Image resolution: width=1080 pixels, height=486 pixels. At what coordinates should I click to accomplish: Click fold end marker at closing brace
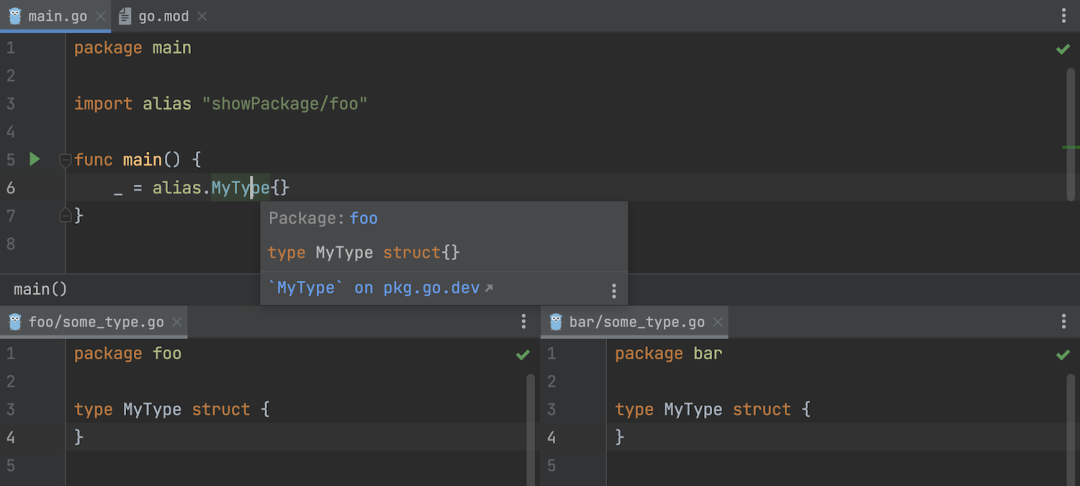[65, 215]
